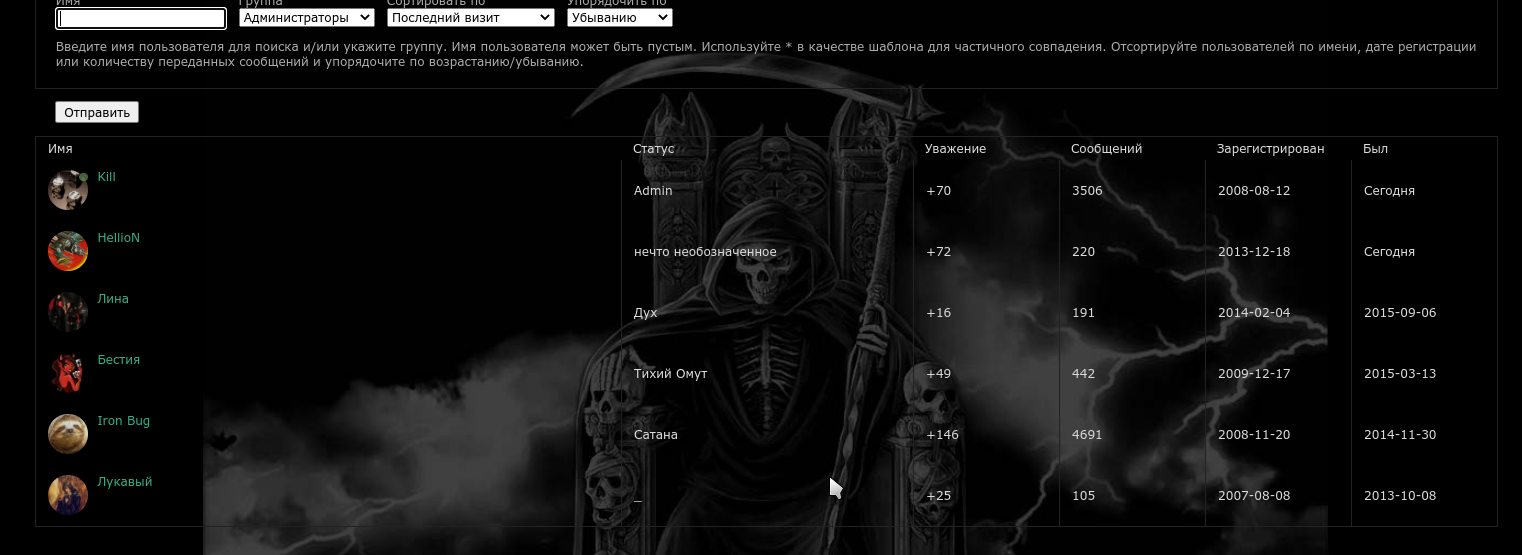Open the sort-by dropdown showing Последний визит
The width and height of the screenshot is (1522, 555).
tap(471, 18)
